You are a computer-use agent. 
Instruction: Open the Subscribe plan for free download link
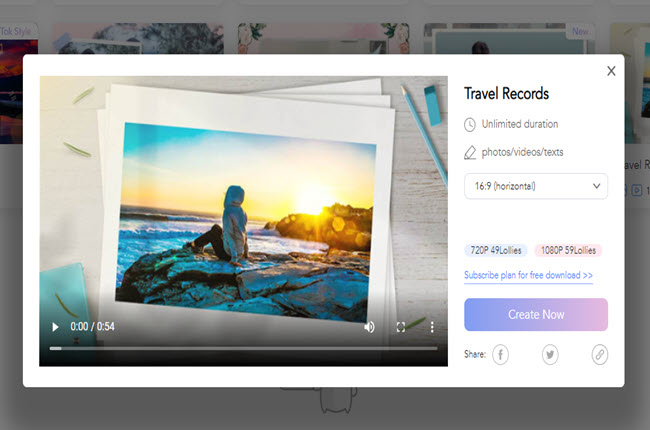point(528,275)
